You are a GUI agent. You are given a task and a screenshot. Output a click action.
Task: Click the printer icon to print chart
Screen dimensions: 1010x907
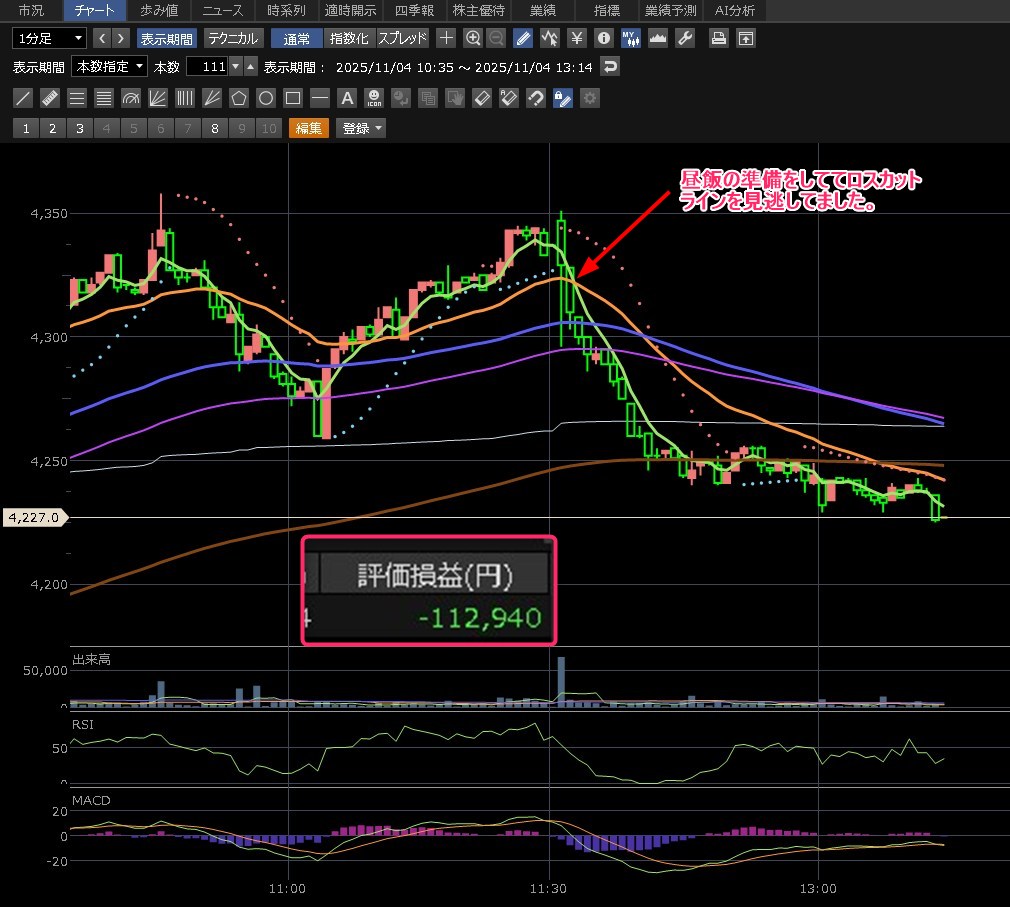[718, 39]
